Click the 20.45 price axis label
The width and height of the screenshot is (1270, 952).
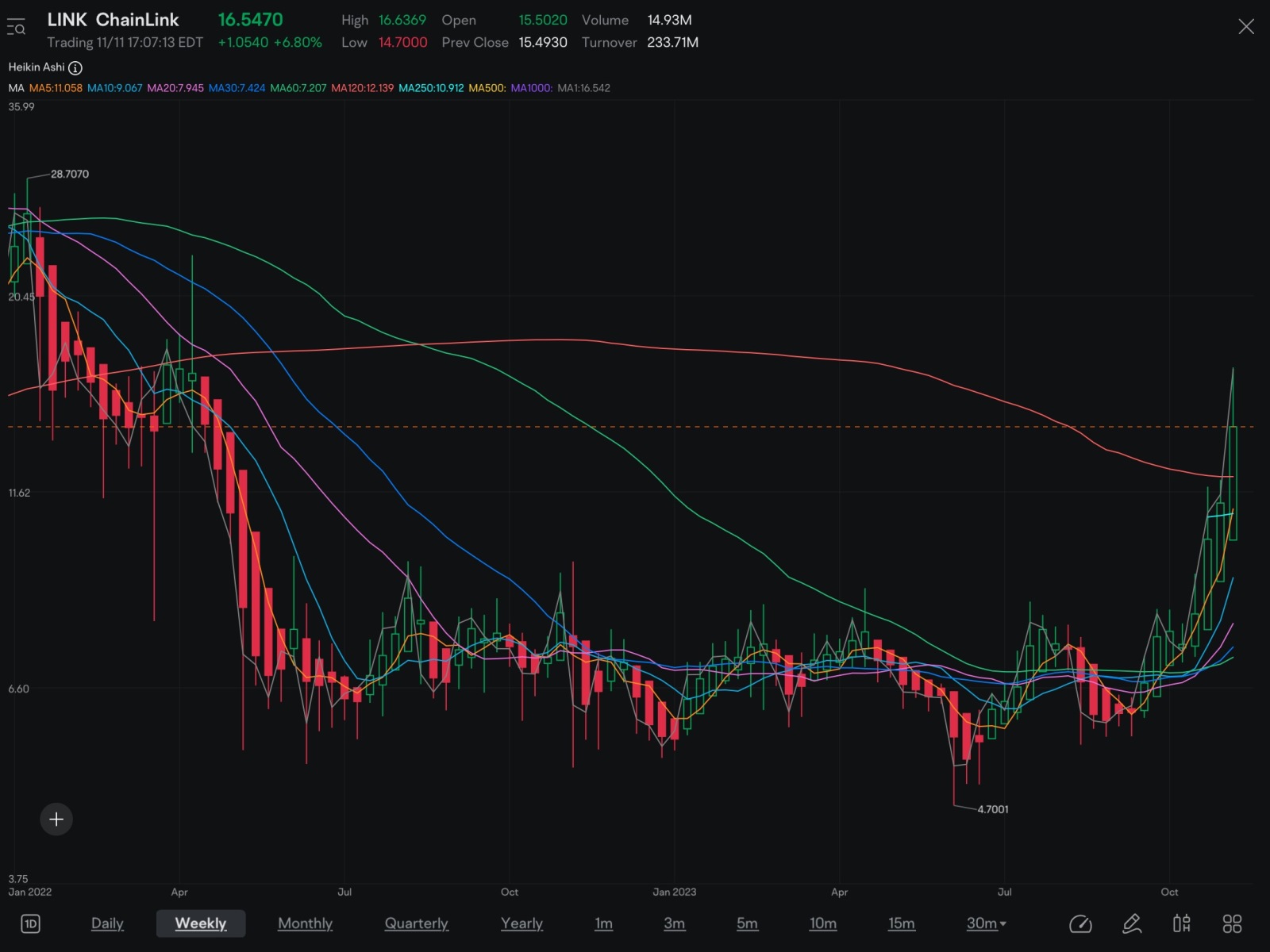[21, 297]
